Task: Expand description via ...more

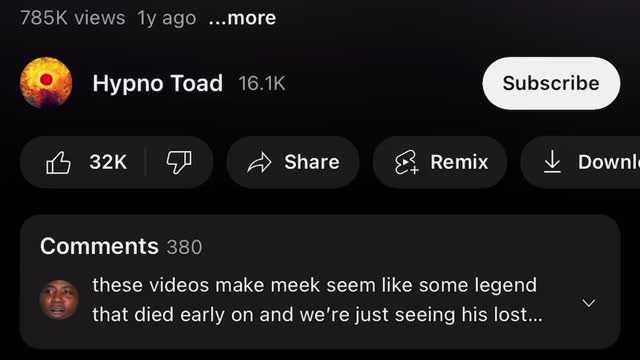Action: (242, 18)
